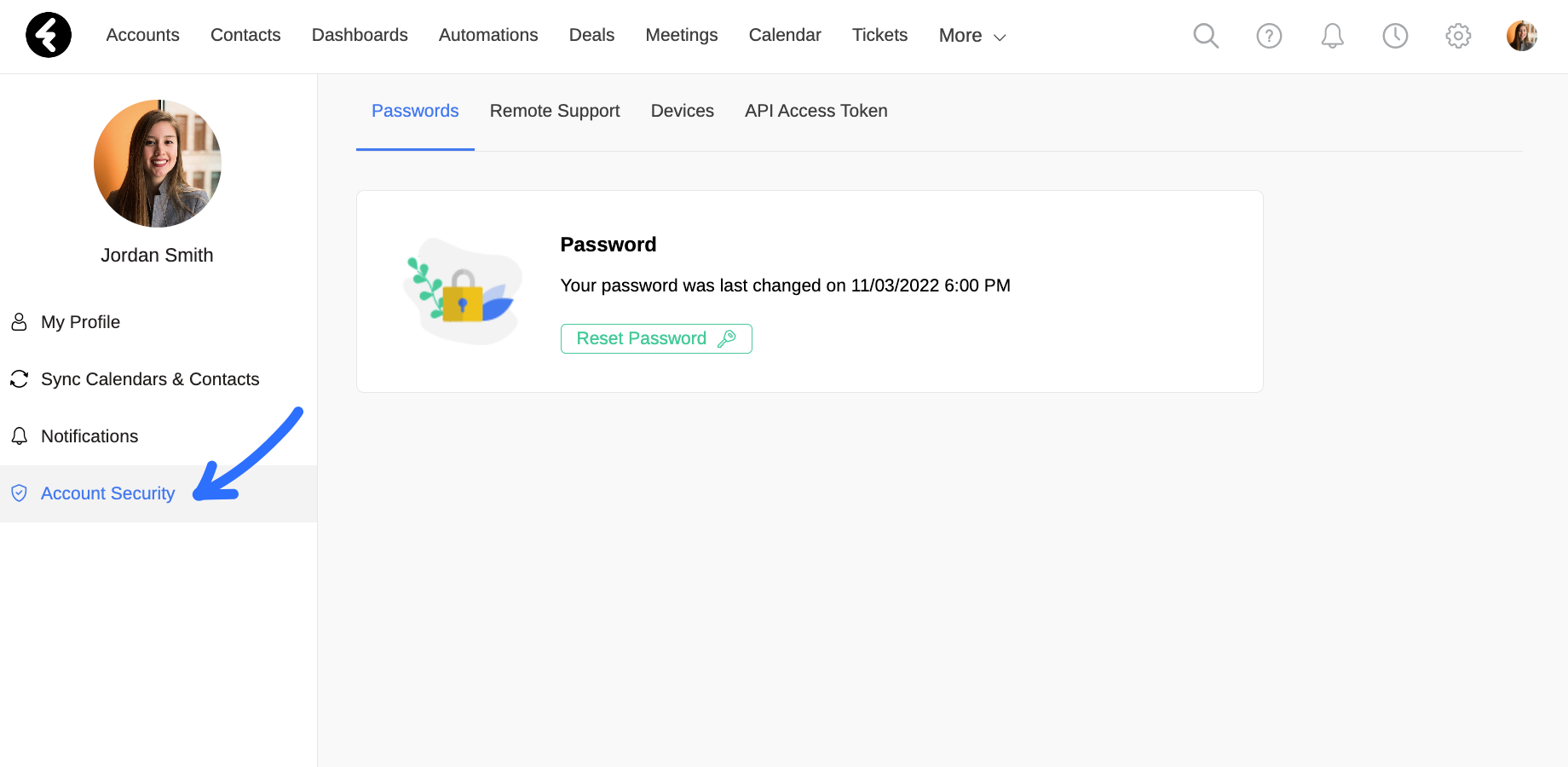This screenshot has width=1568, height=767.
Task: Open Notifications settings in sidebar
Action: point(159,436)
